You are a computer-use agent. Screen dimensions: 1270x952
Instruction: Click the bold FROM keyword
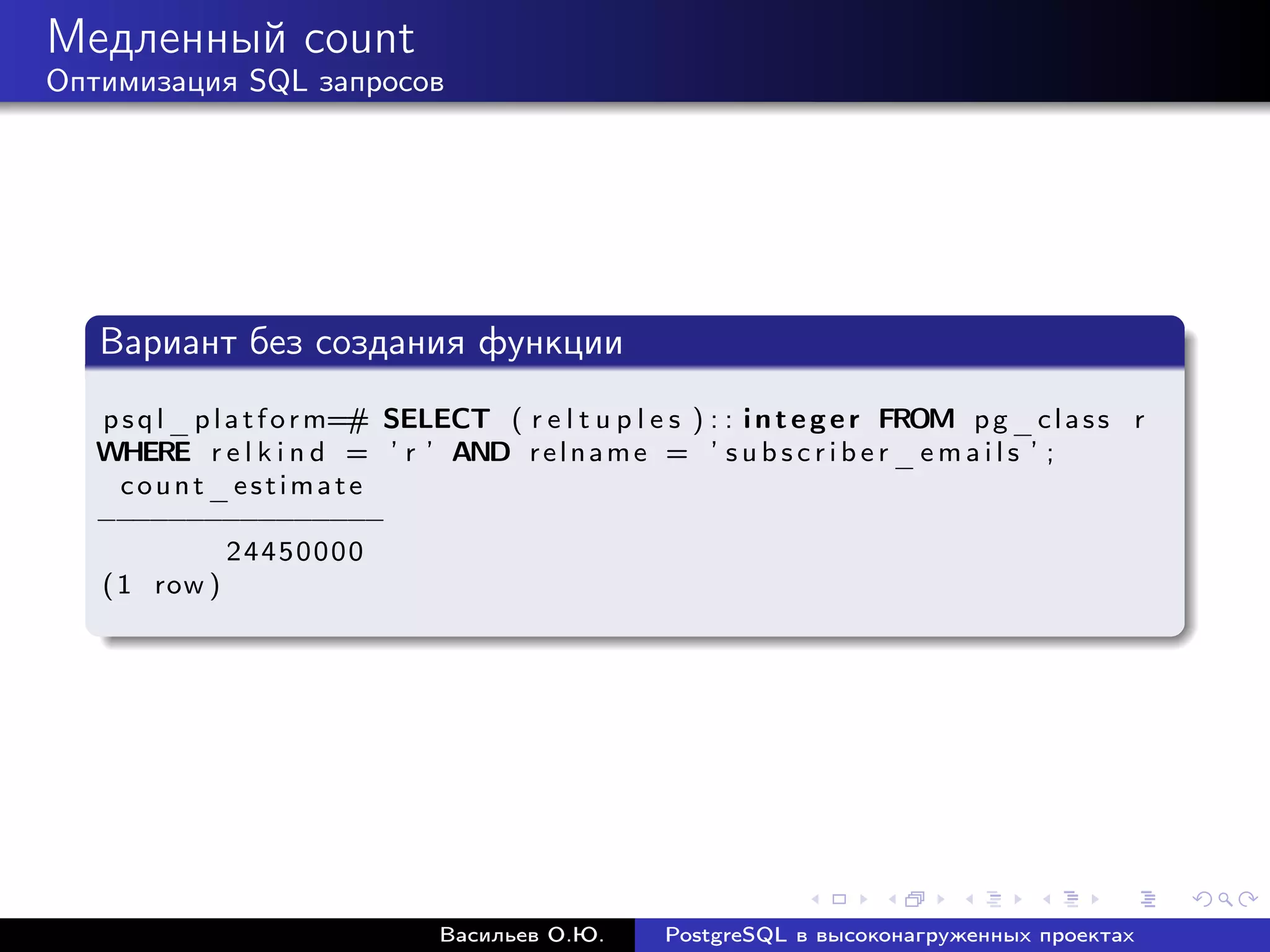click(917, 419)
